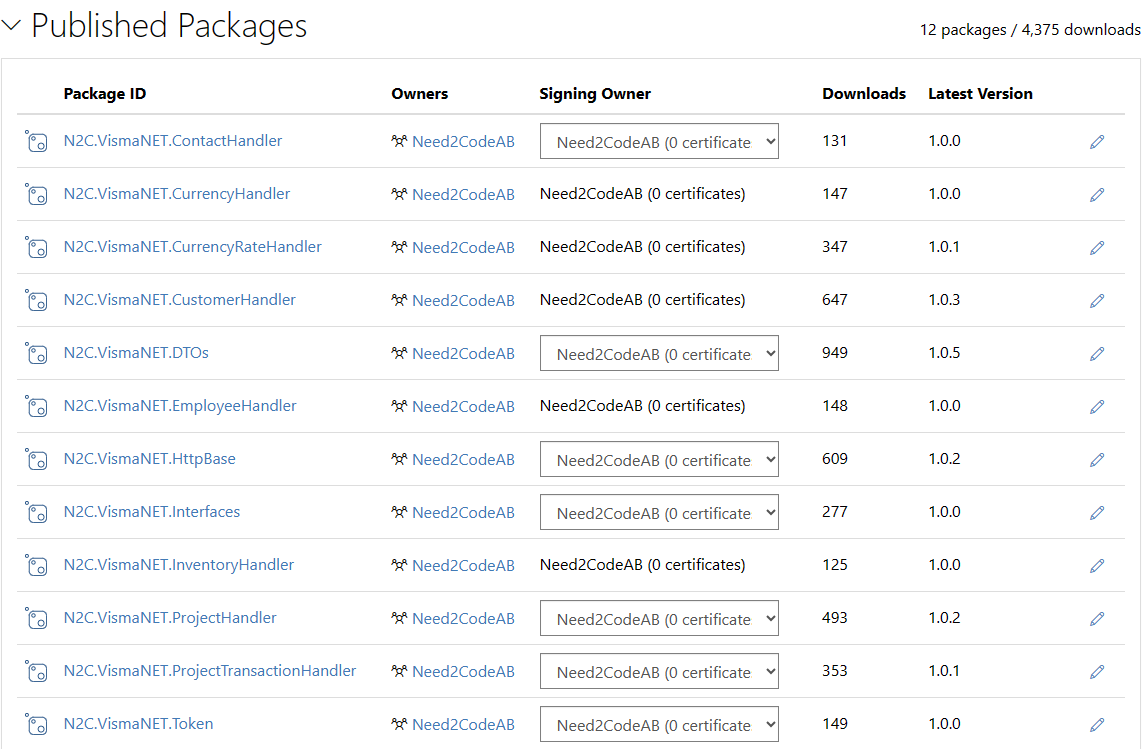Open the N2C.VismaNET.ContactHandler package link
The height and width of the screenshot is (749, 1148).
[x=173, y=141]
